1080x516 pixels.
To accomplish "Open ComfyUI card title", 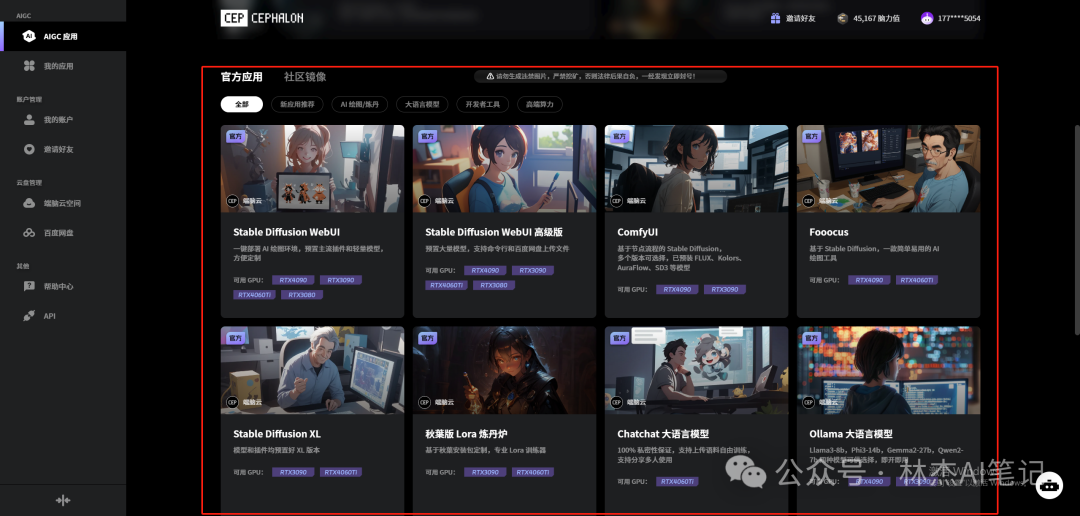I will (x=637, y=232).
